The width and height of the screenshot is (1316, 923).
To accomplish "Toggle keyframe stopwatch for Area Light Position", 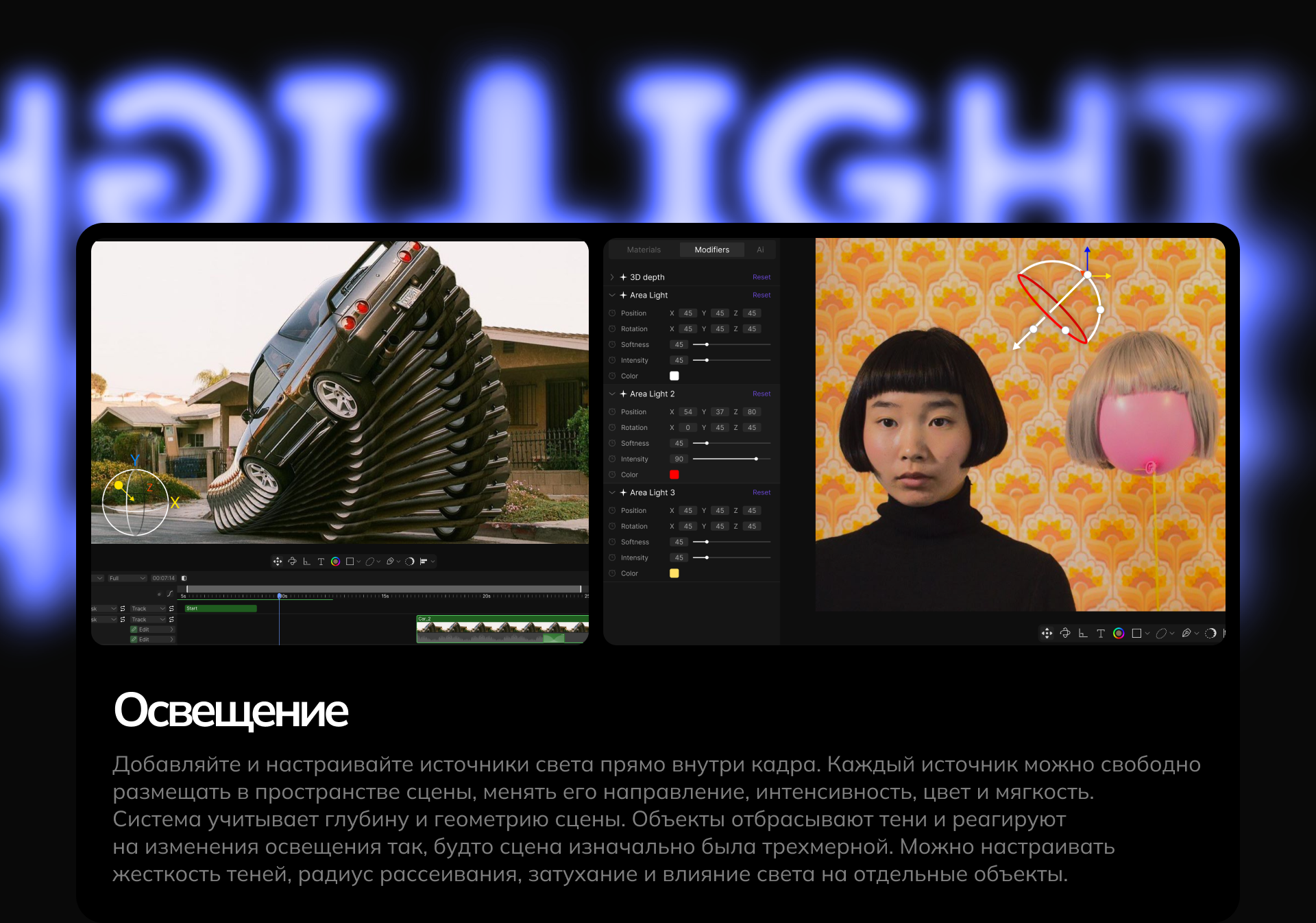I will click(612, 313).
